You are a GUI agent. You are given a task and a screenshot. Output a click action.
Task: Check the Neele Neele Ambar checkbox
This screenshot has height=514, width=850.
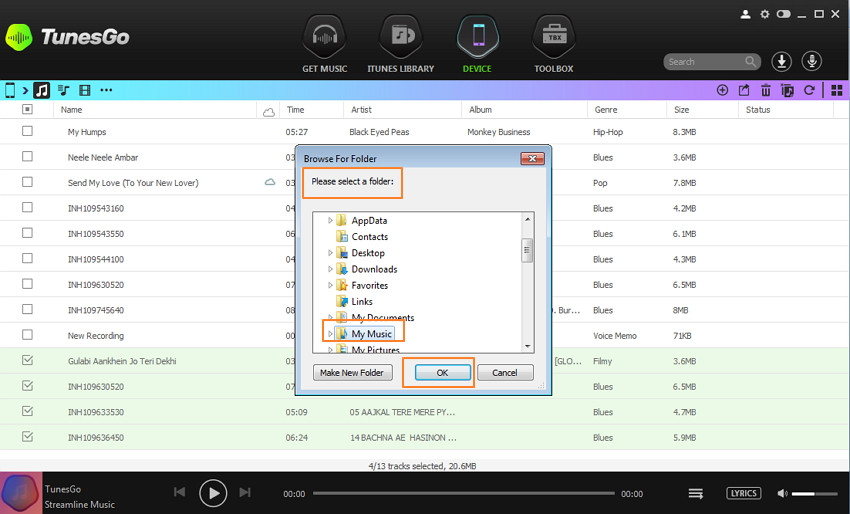[x=27, y=157]
